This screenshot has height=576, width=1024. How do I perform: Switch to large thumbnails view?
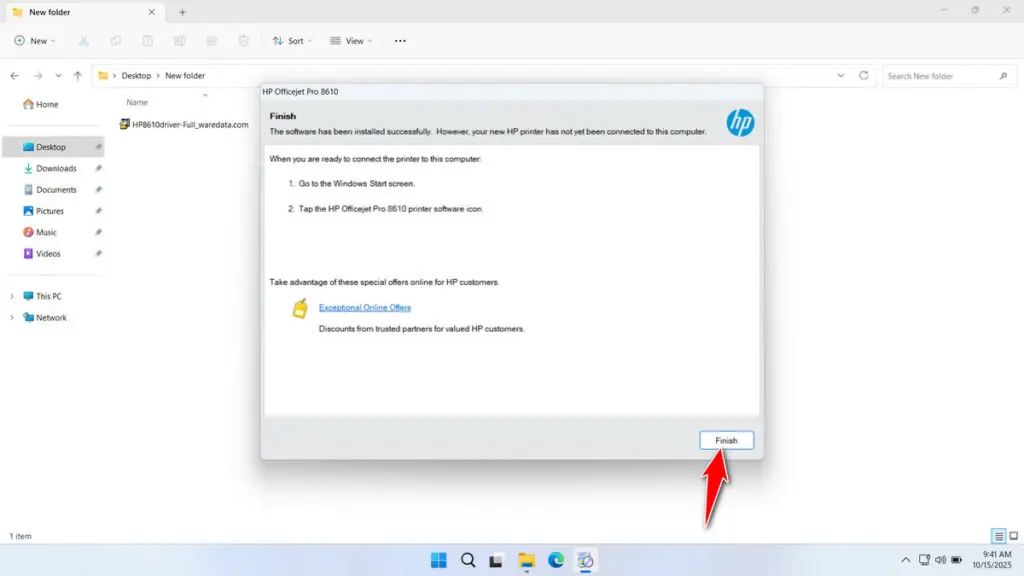[x=1012, y=536]
